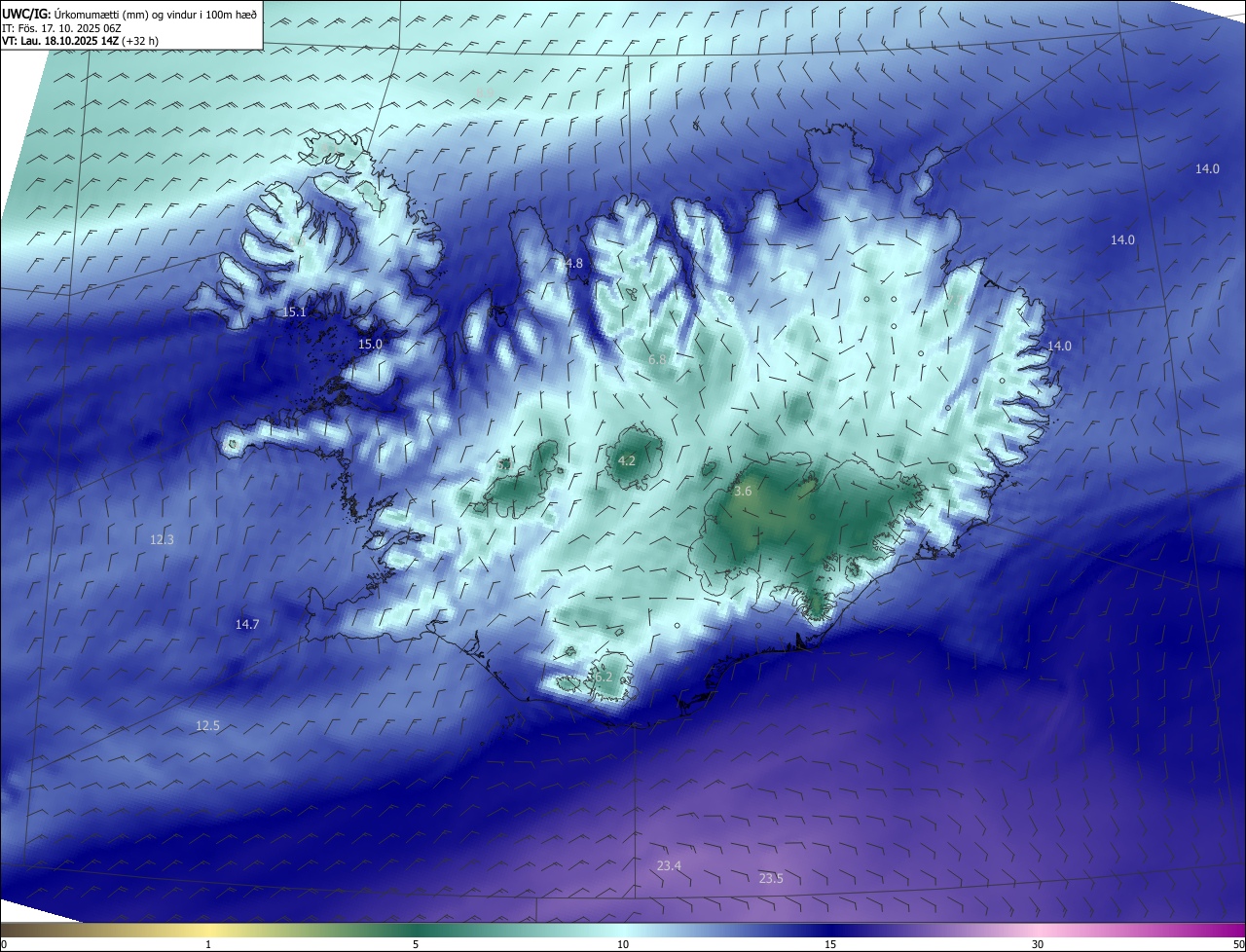Click the 23.5 value label in the south
Screen dimensions: 1246x952
(x=771, y=879)
